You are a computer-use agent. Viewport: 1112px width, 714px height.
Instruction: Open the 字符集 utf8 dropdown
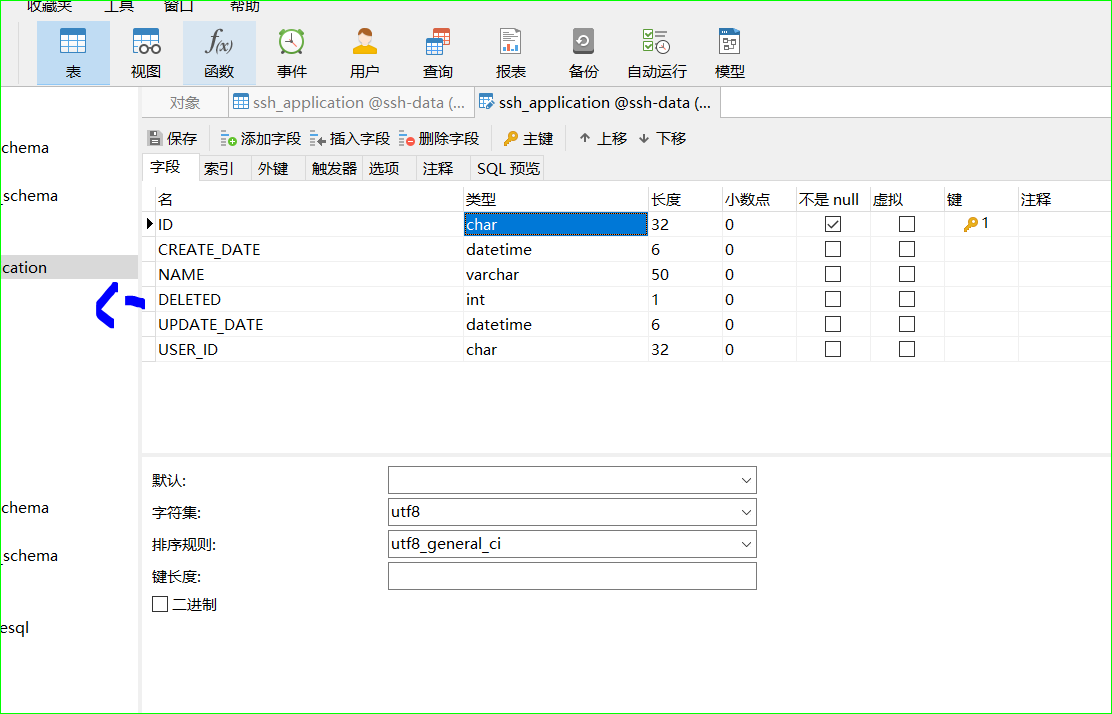pyautogui.click(x=746, y=512)
